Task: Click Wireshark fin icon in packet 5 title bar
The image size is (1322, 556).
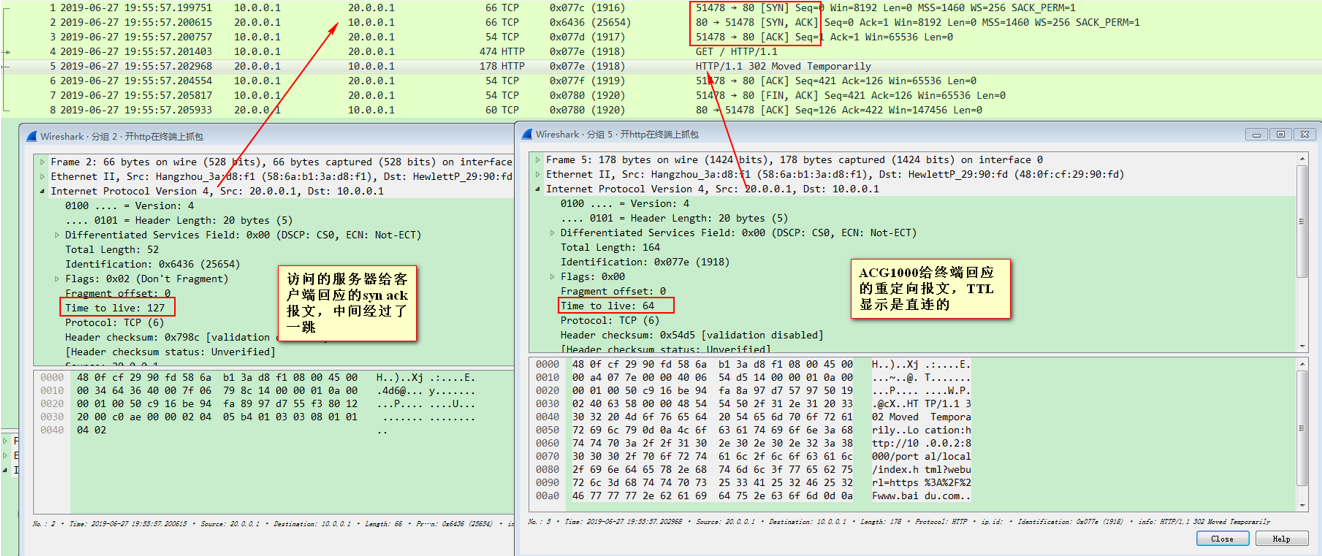Action: tap(526, 134)
